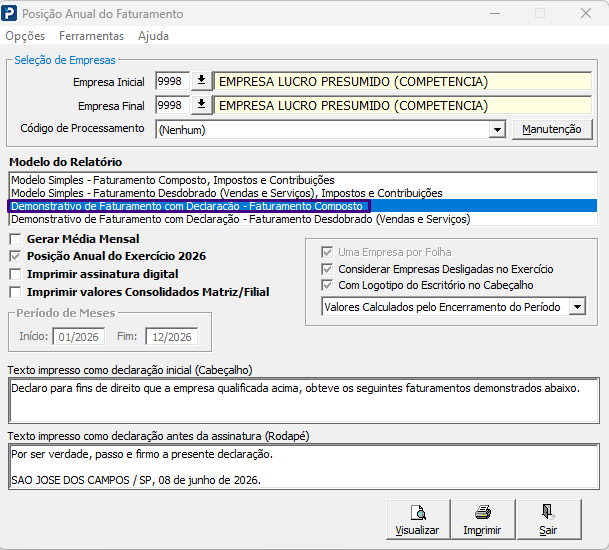Click the Fim period field 12/2026
This screenshot has height=550, width=609.
pyautogui.click(x=172, y=336)
